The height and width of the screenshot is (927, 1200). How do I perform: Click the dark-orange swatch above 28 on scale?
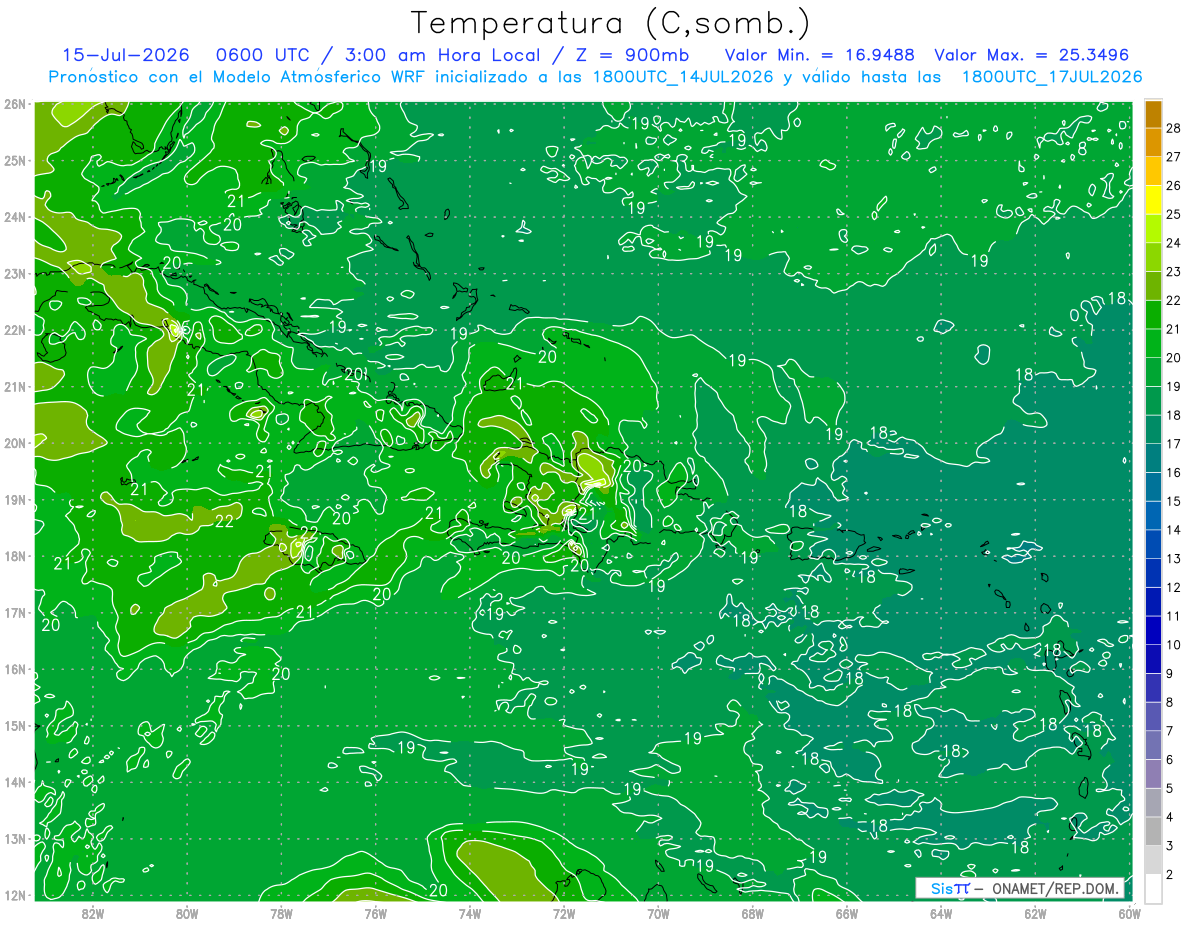pyautogui.click(x=1153, y=113)
